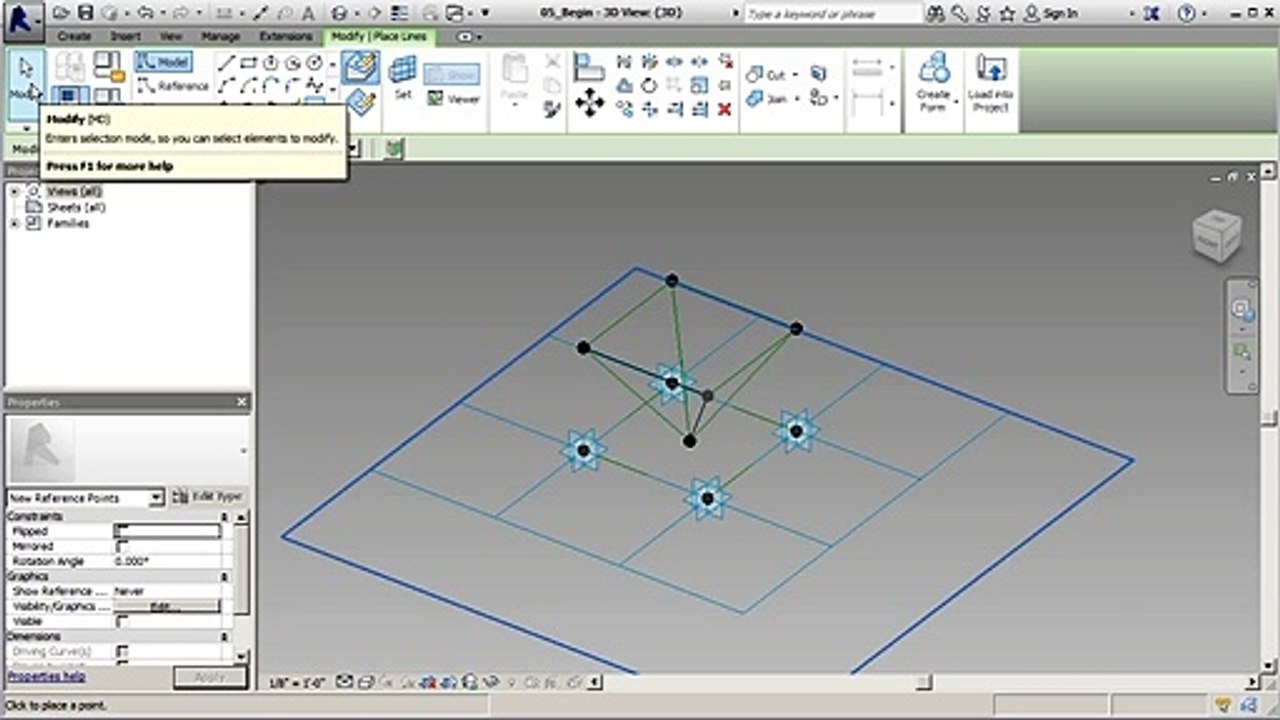Open the Extensions ribbon tab
This screenshot has height=720, width=1280.
pos(286,36)
